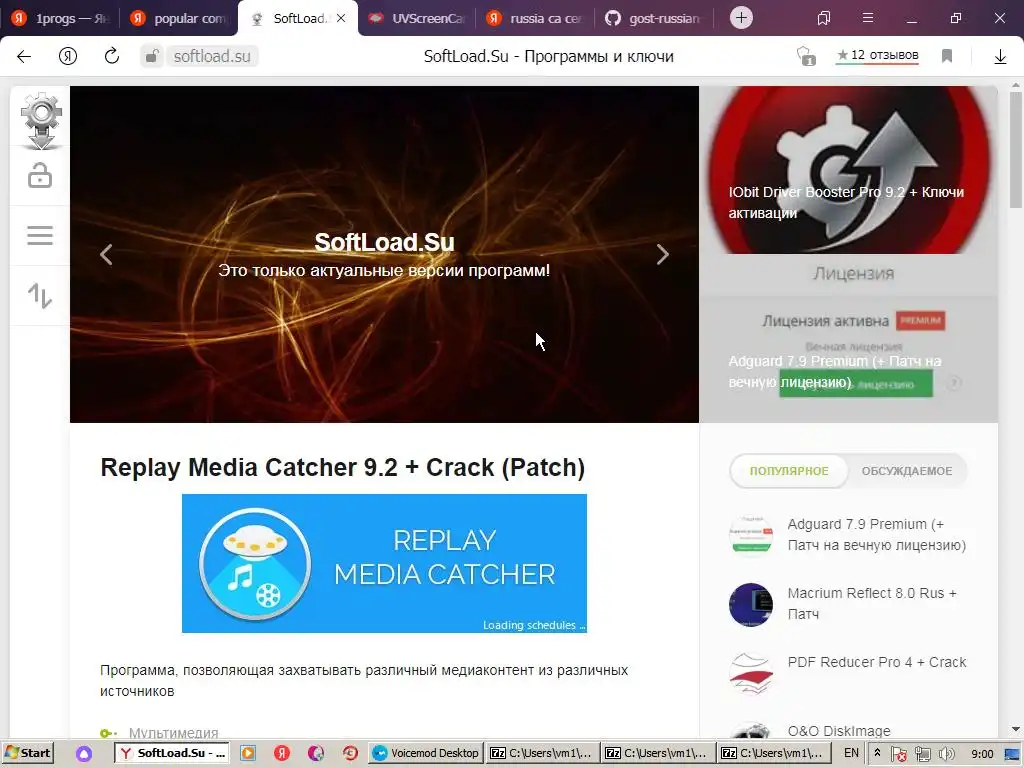Click the orange media player taskbar icon
The image size is (1024, 768).
tap(248, 753)
